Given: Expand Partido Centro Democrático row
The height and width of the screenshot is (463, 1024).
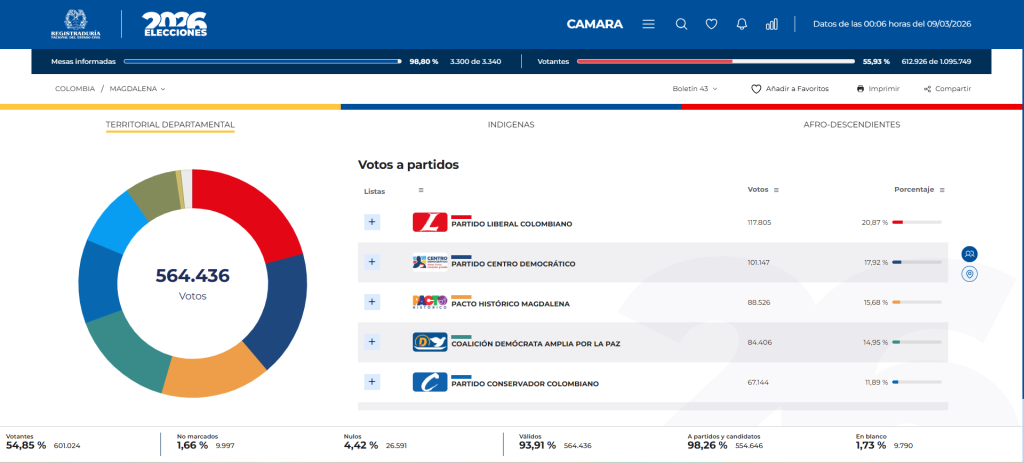Looking at the screenshot, I should pyautogui.click(x=372, y=262).
